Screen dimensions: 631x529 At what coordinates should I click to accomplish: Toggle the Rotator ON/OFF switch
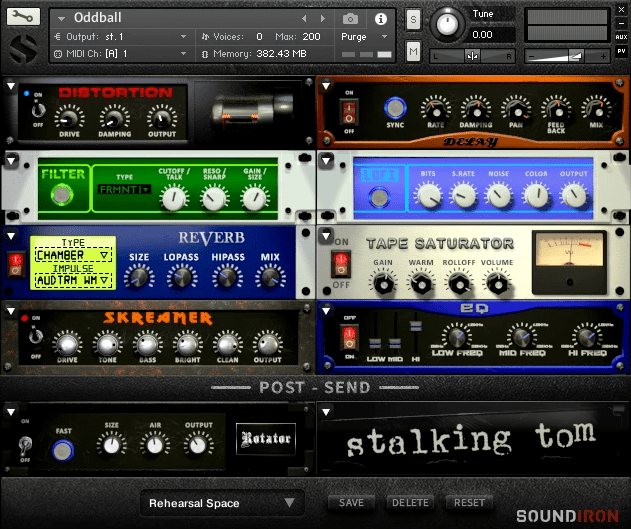25,445
